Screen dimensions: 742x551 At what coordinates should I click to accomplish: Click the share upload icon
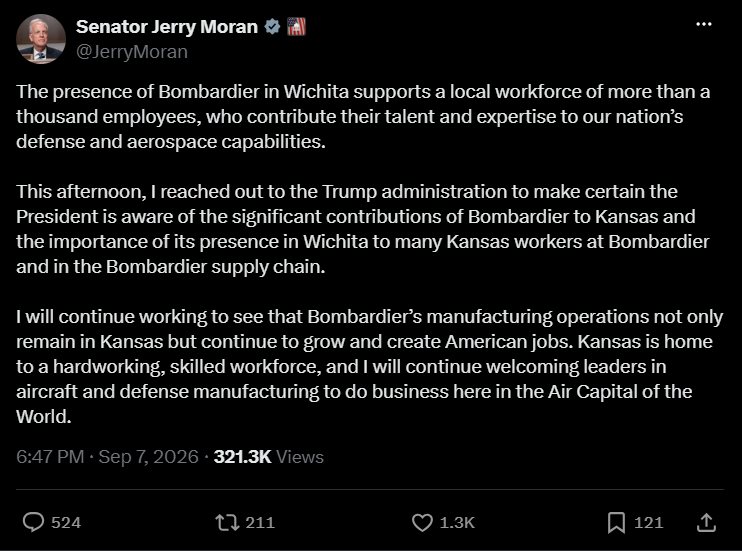(706, 522)
